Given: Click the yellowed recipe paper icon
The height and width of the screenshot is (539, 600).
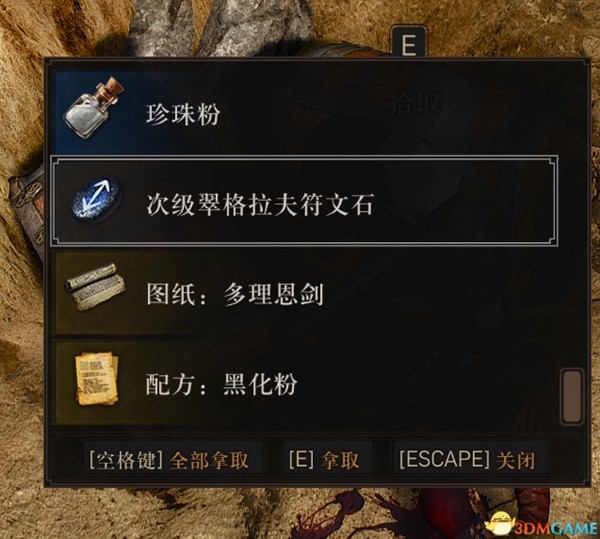Looking at the screenshot, I should (97, 378).
